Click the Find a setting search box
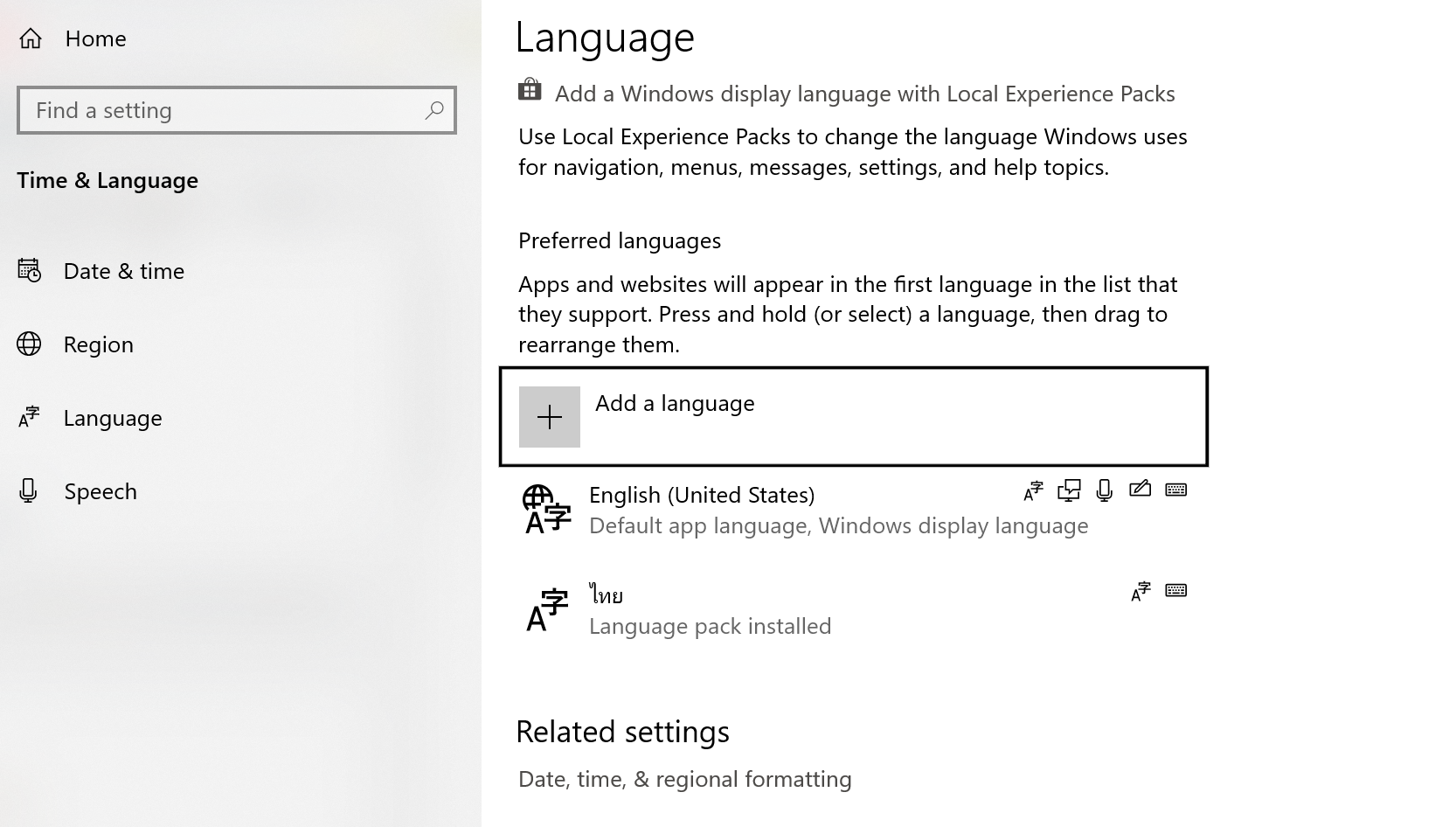The image size is (1456, 827). pyautogui.click(x=236, y=110)
